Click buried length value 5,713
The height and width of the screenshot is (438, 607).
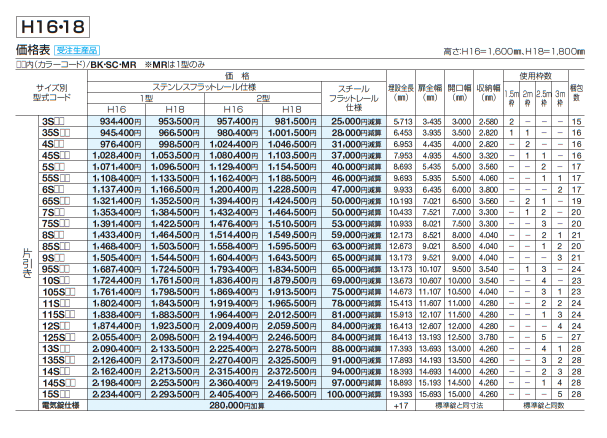tap(403, 122)
